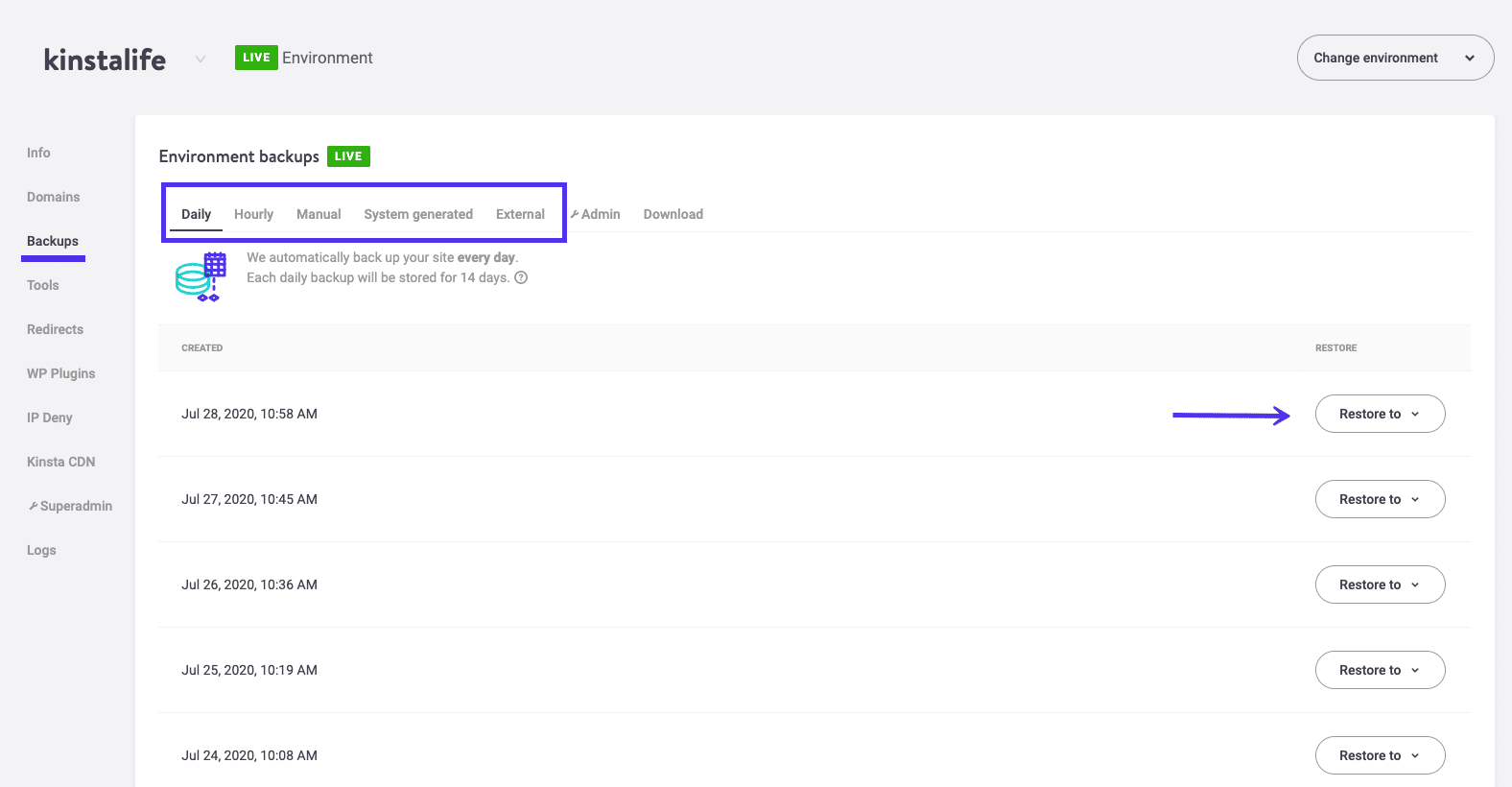1512x787 pixels.
Task: Open WP Plugins from the sidebar
Action: pos(60,373)
